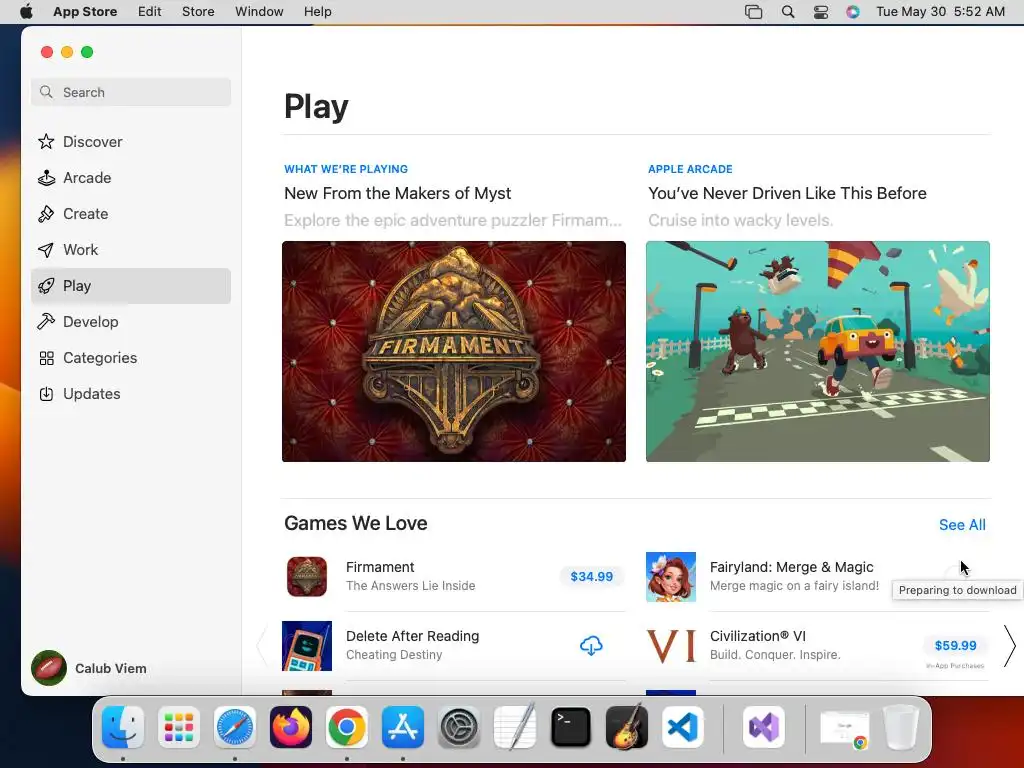The width and height of the screenshot is (1024, 768).
Task: Launch Firefox from the Dock
Action: tap(291, 727)
